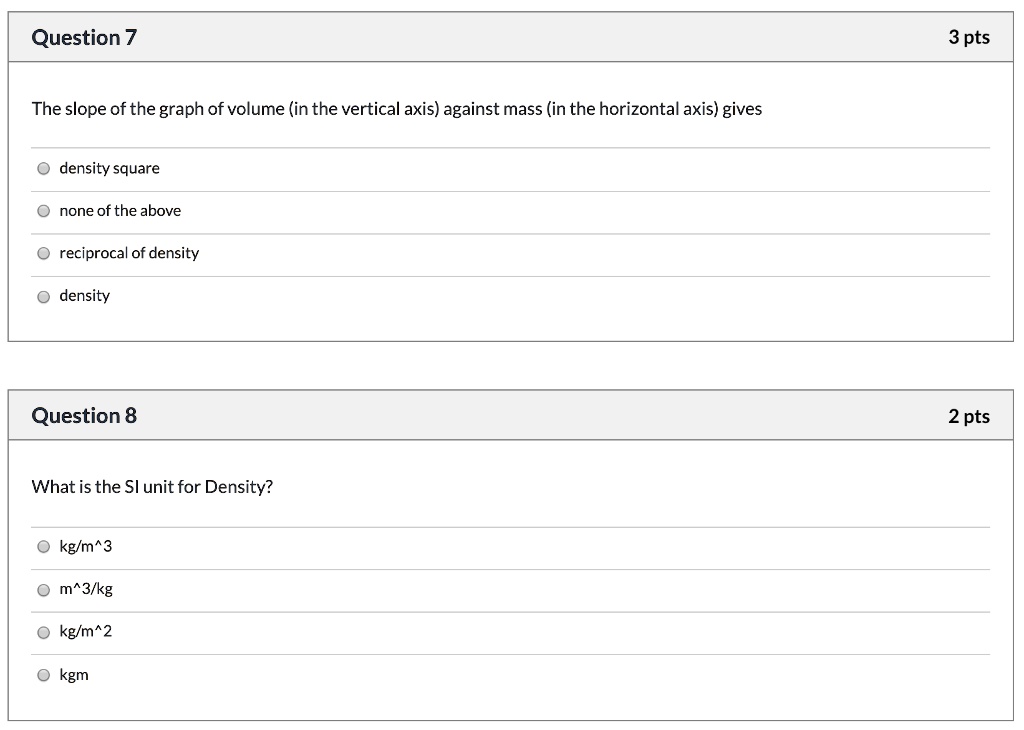Click the 'kgm' answer label text
This screenshot has width=1024, height=730.
(x=74, y=674)
